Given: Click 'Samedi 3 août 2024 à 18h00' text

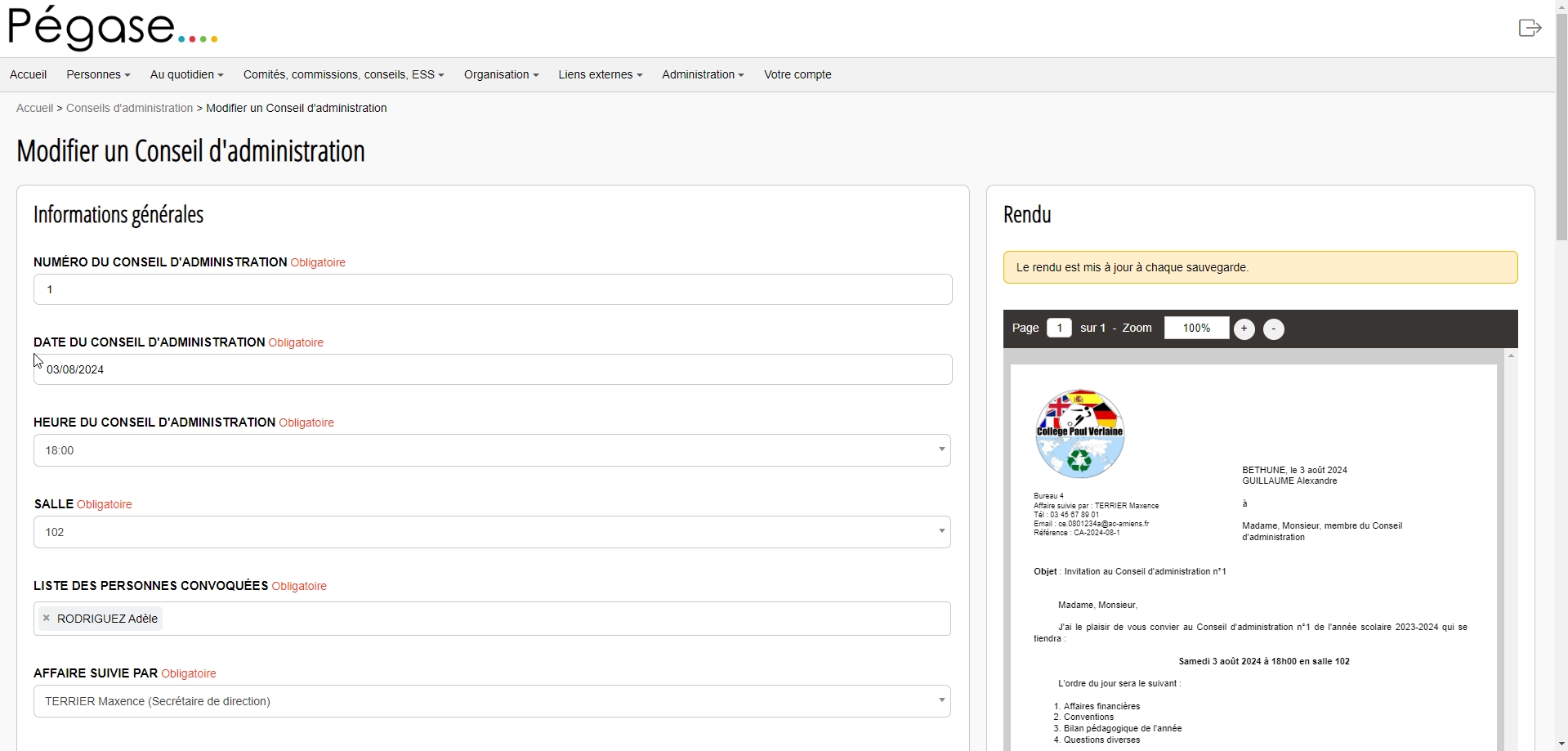Looking at the screenshot, I should (1237, 661).
